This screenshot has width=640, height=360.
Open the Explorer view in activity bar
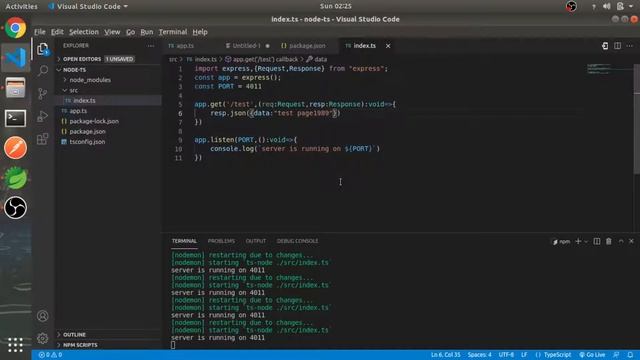(42, 49)
